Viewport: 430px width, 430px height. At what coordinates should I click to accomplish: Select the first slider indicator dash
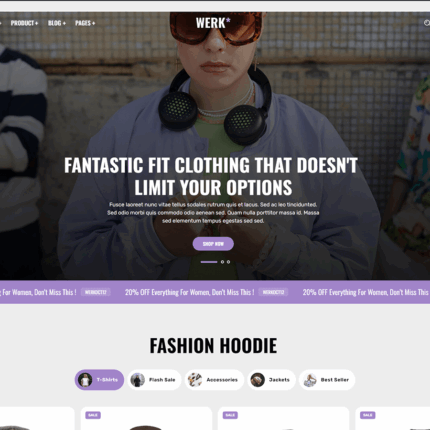pyautogui.click(x=209, y=262)
